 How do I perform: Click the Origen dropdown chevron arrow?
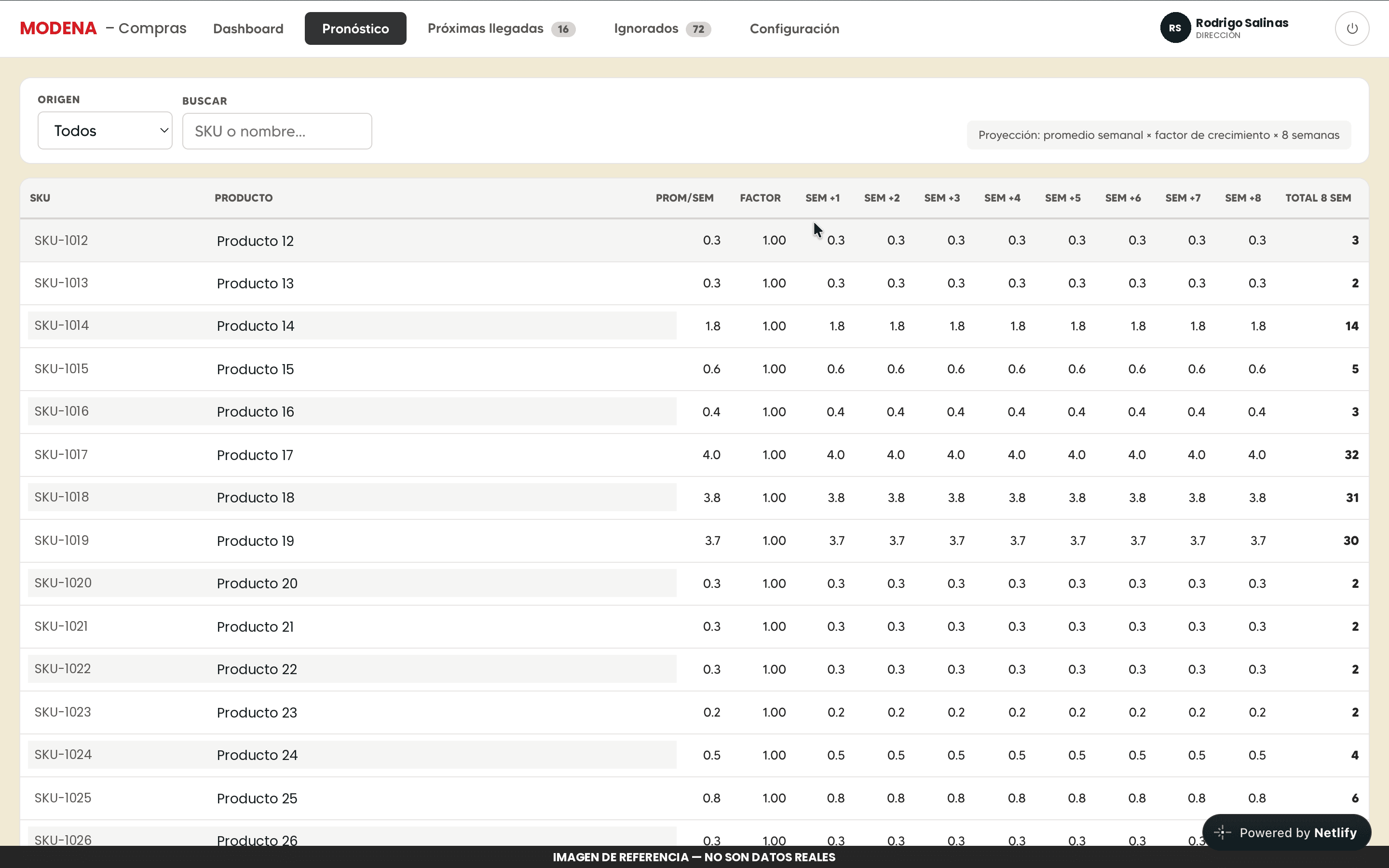click(163, 130)
